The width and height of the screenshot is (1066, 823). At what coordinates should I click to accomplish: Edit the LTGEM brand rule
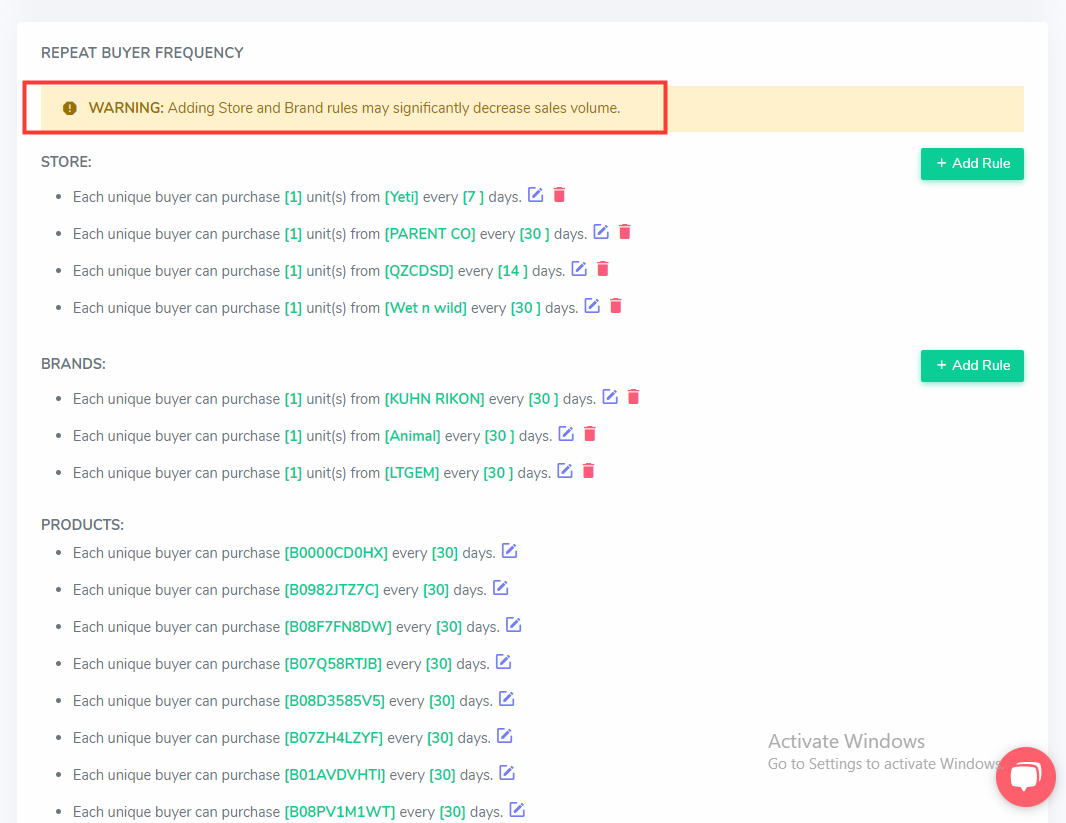(565, 471)
